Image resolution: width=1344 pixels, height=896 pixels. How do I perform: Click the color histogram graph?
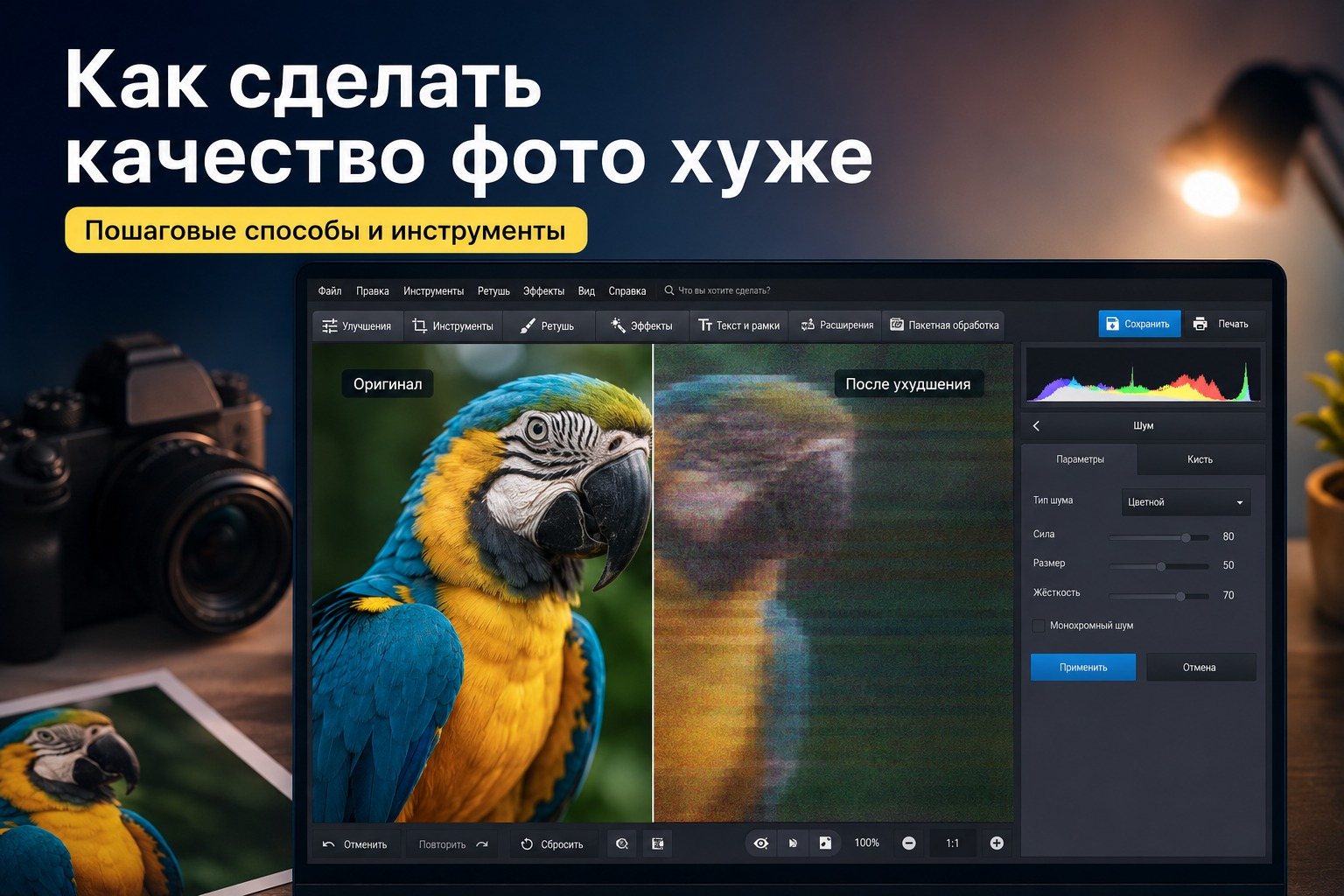click(x=1143, y=375)
